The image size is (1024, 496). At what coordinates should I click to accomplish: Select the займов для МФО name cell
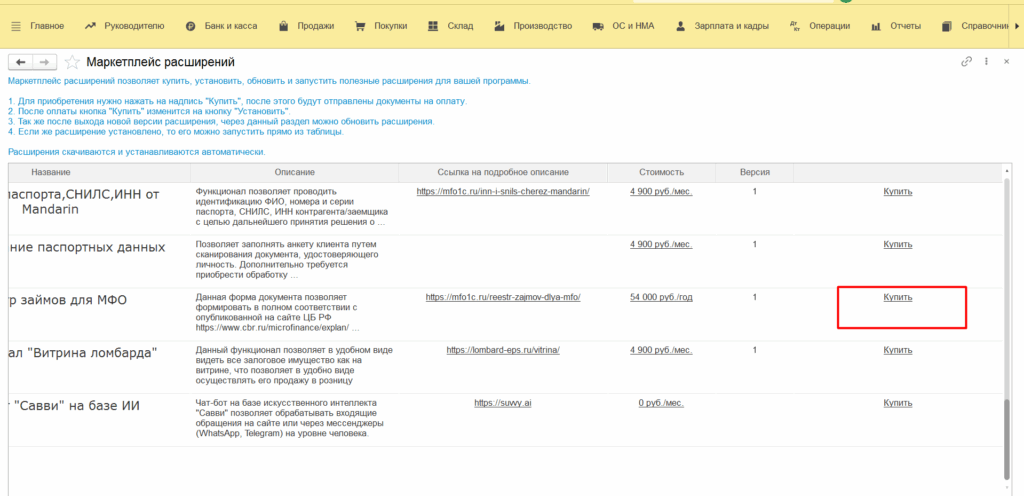tap(99, 314)
